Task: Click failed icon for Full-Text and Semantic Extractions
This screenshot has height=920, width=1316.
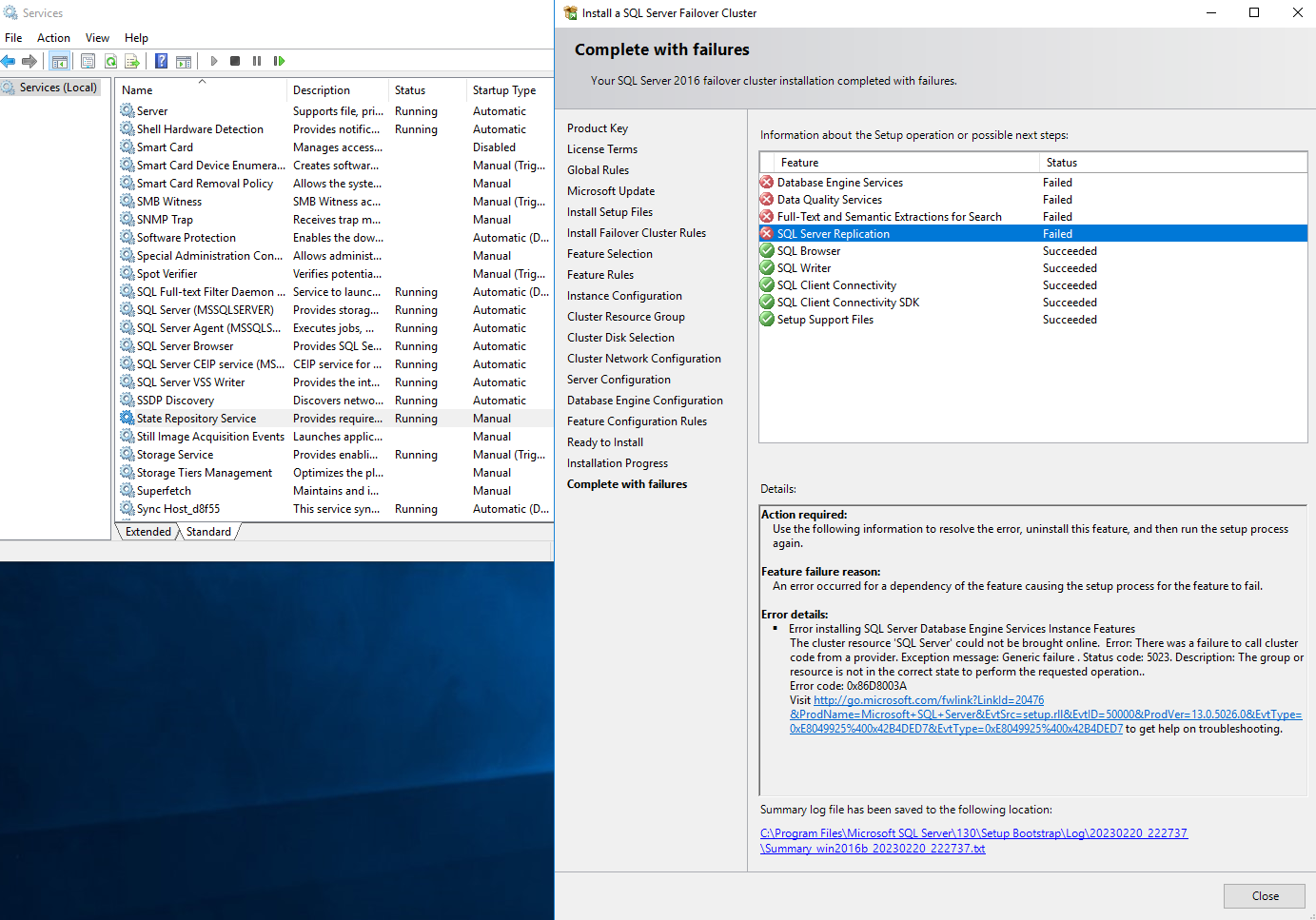Action: [767, 217]
